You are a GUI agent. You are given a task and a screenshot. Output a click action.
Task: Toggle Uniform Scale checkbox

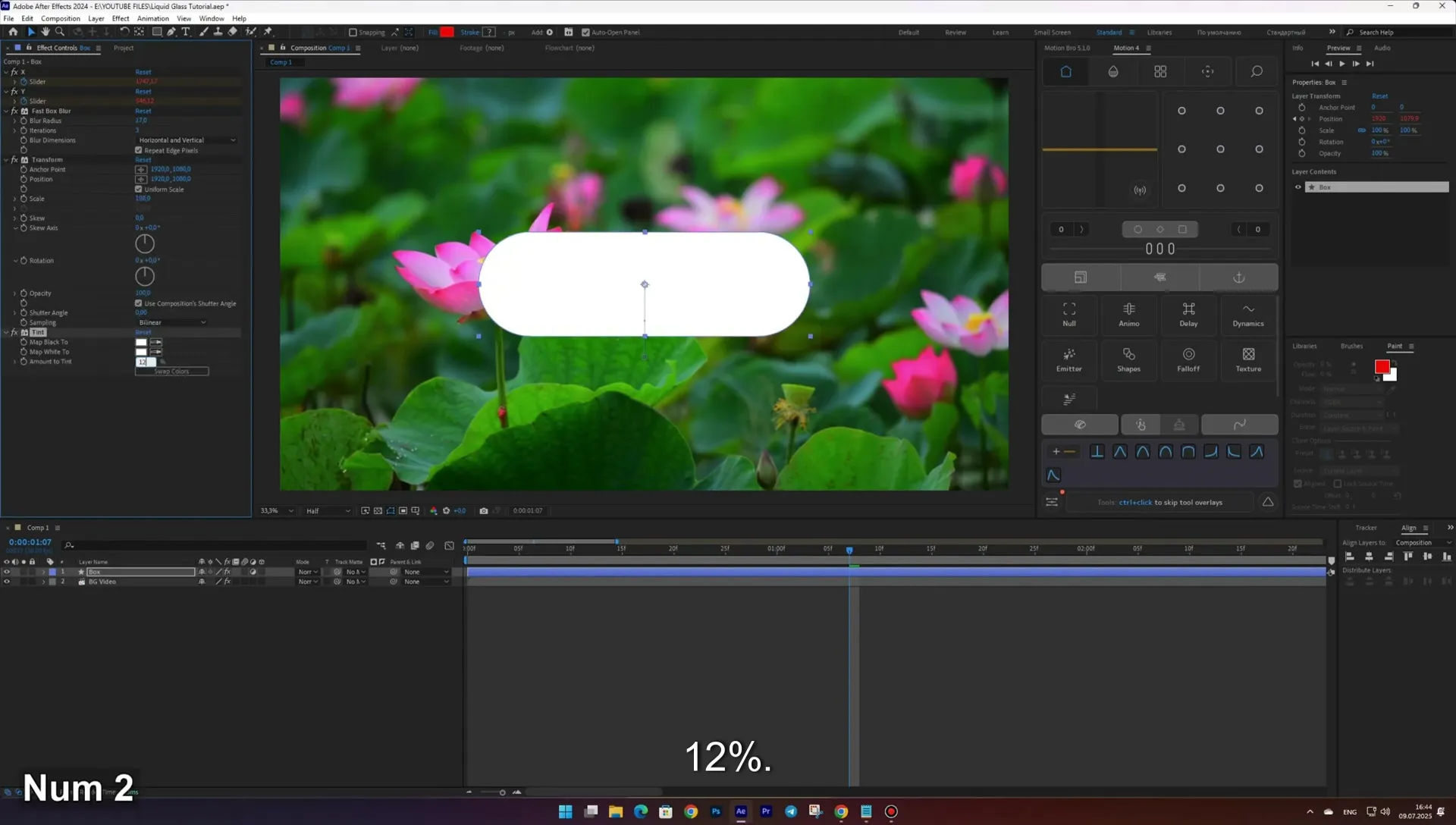click(x=139, y=189)
